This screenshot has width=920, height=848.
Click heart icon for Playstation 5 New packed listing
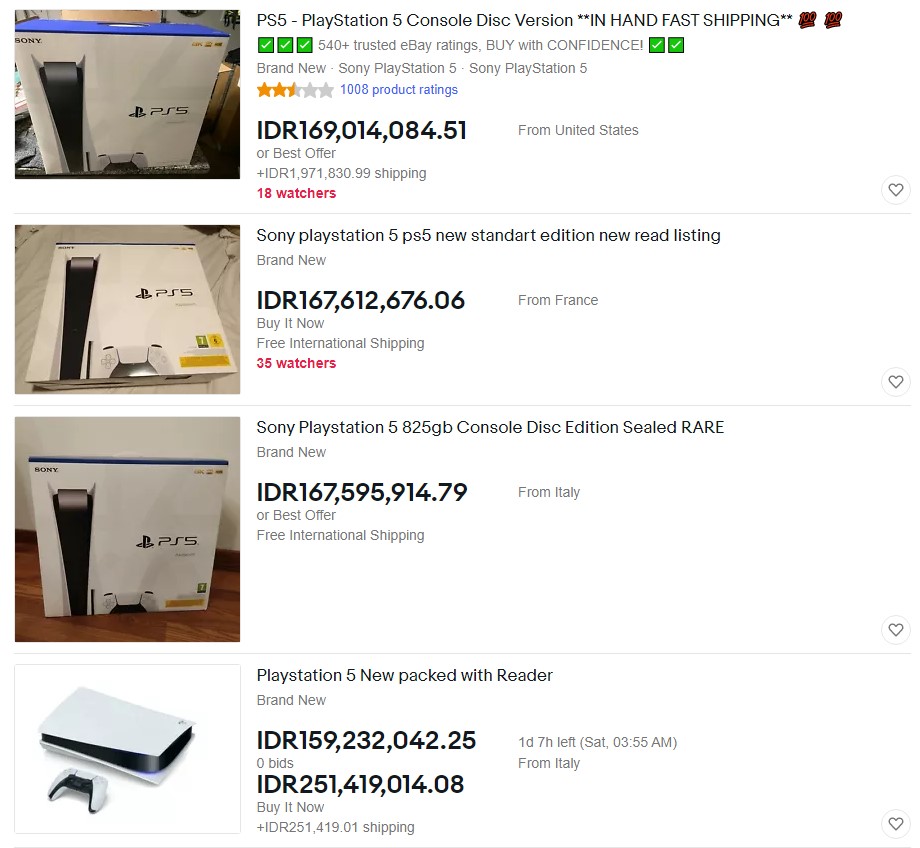pos(895,824)
